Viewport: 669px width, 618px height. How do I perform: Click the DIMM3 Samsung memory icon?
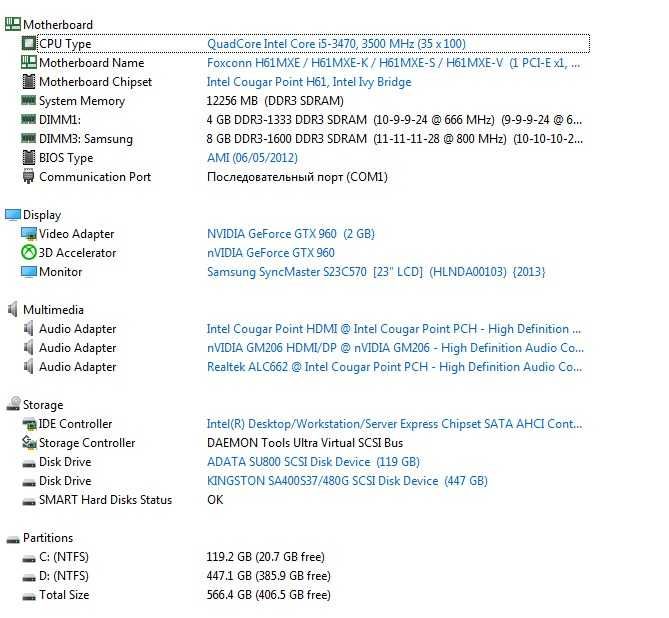(29, 138)
